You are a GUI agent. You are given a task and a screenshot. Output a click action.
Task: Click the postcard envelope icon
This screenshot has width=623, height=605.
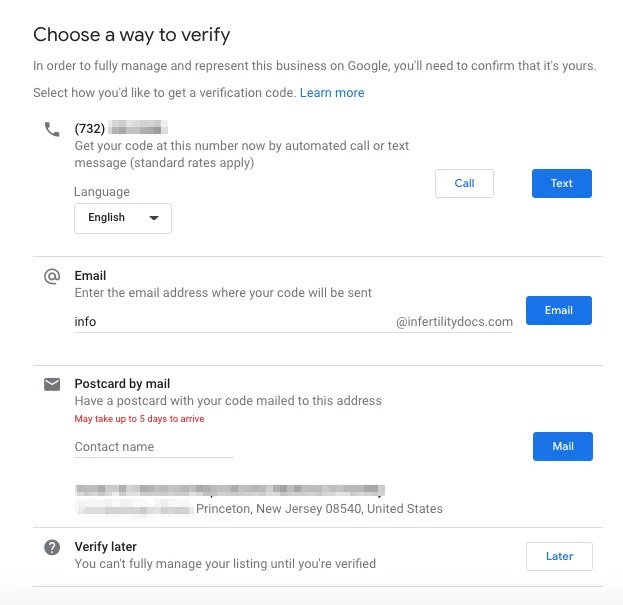(x=52, y=384)
